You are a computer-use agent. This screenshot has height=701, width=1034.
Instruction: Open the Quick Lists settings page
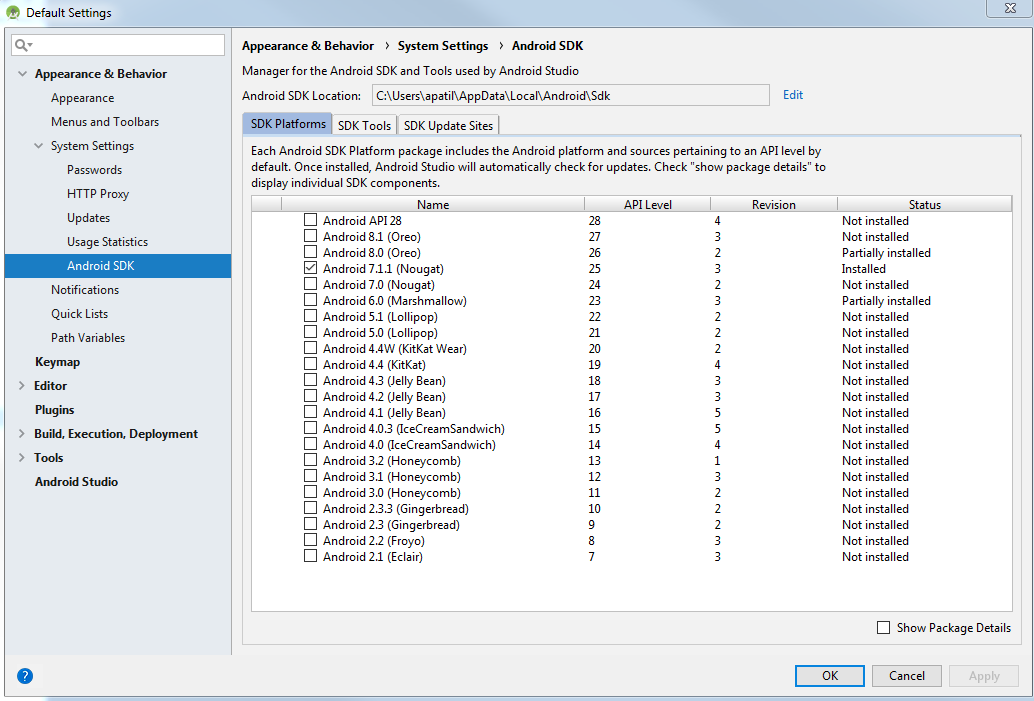tap(80, 314)
